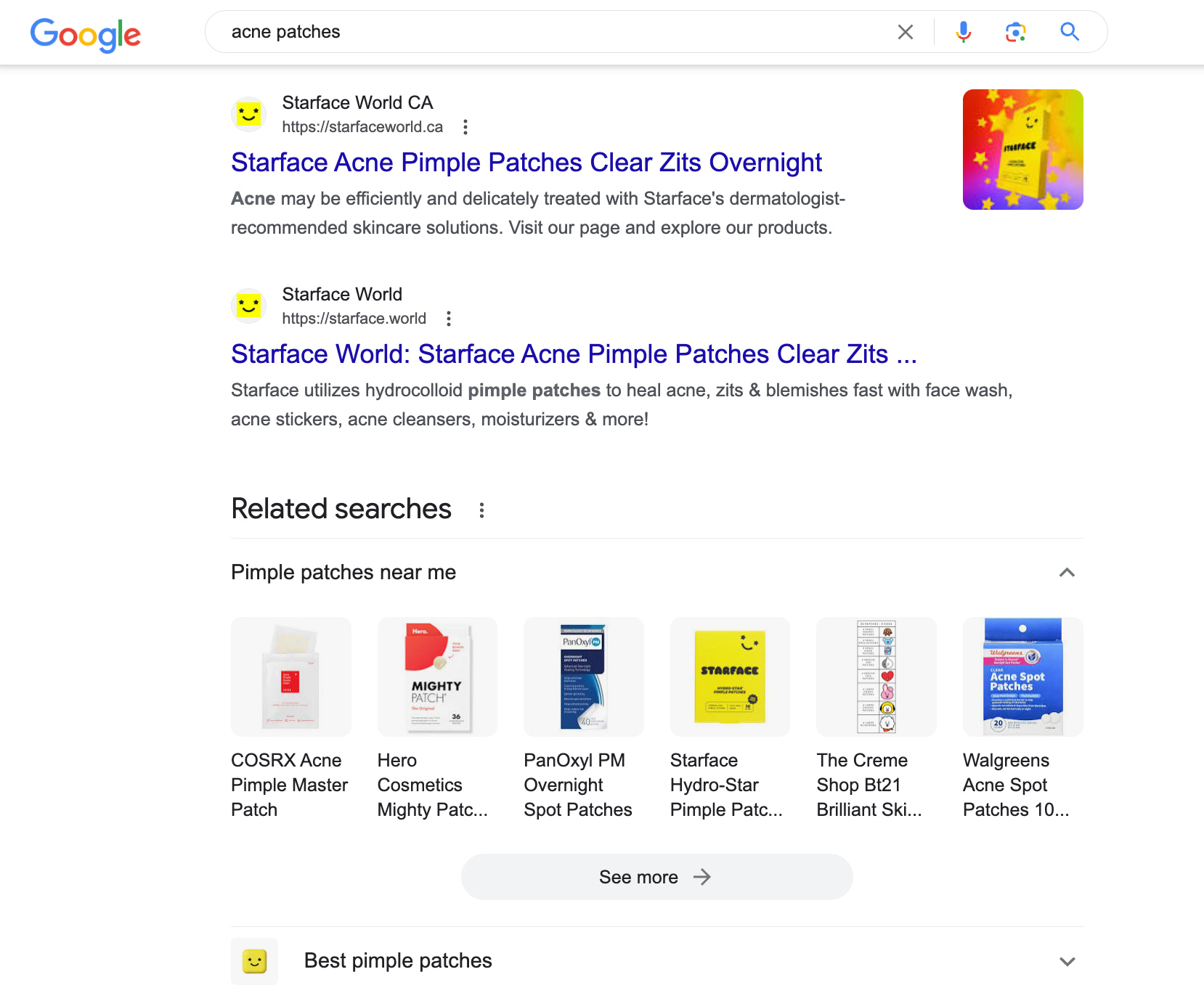Open the Hero Cosmetics Mighty Patch result
This screenshot has width=1204, height=993.
436,676
